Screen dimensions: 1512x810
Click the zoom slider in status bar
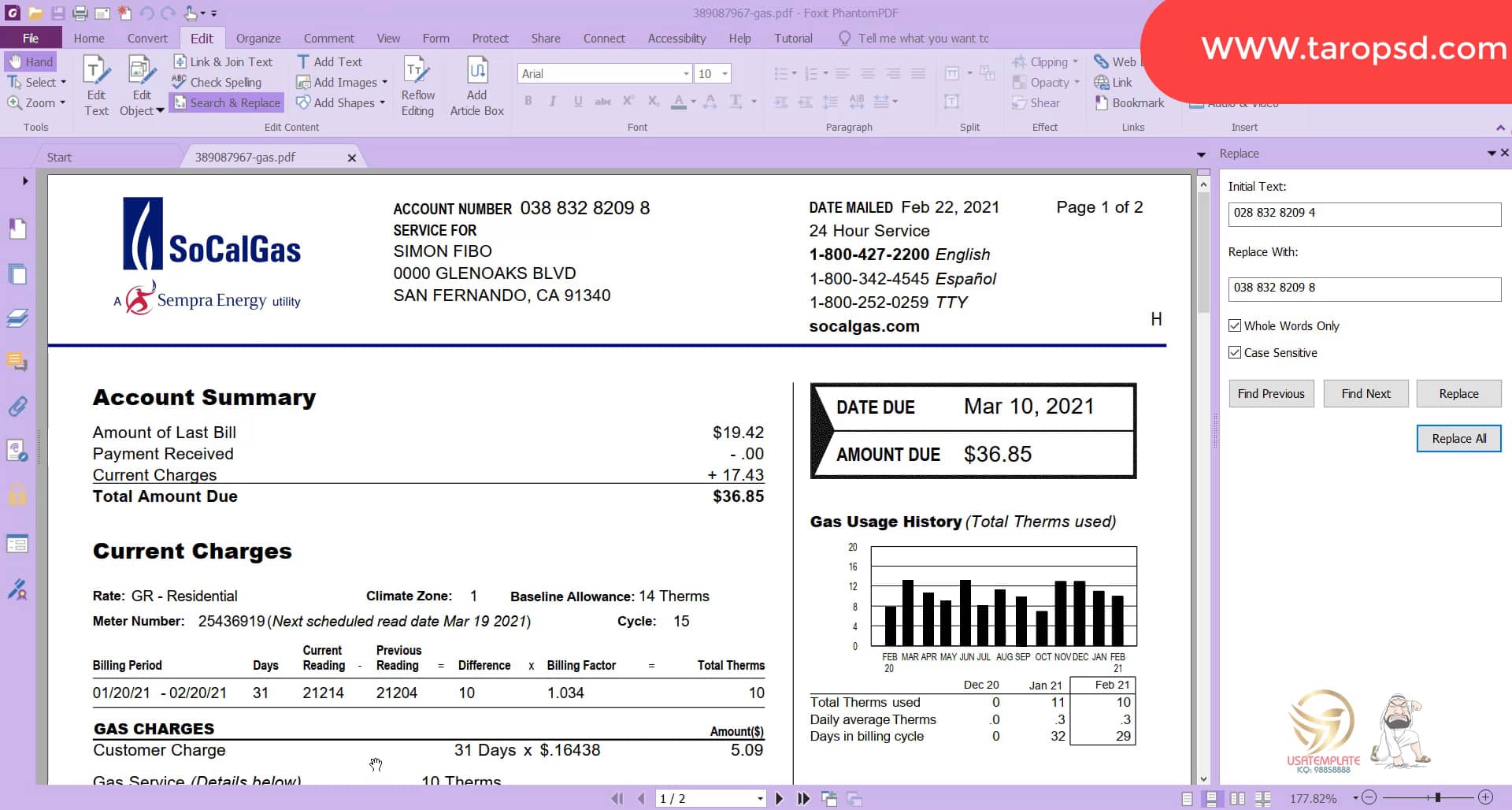[1437, 797]
